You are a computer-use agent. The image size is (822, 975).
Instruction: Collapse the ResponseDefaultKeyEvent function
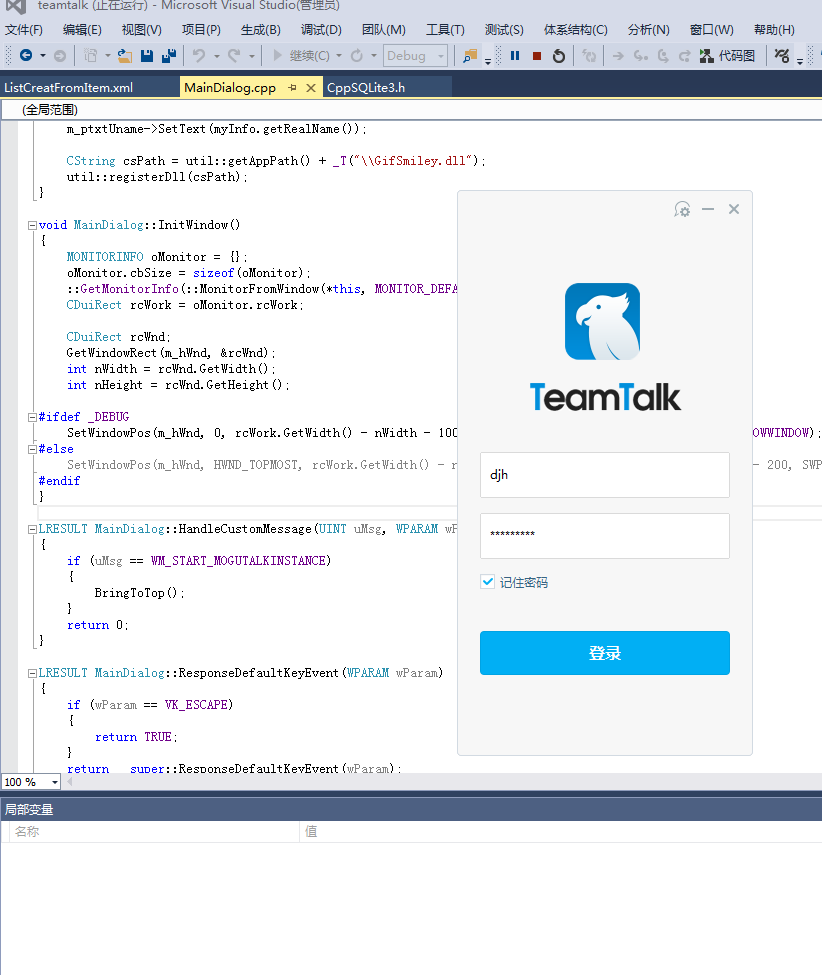click(32, 673)
